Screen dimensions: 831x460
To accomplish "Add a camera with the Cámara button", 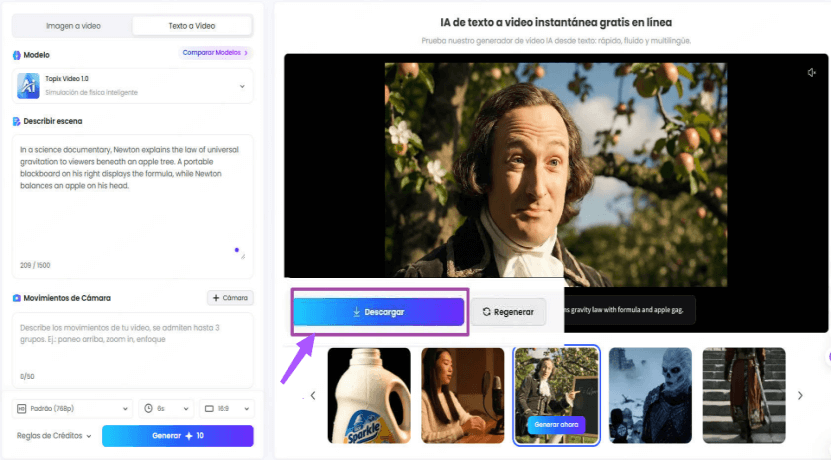I will (230, 298).
